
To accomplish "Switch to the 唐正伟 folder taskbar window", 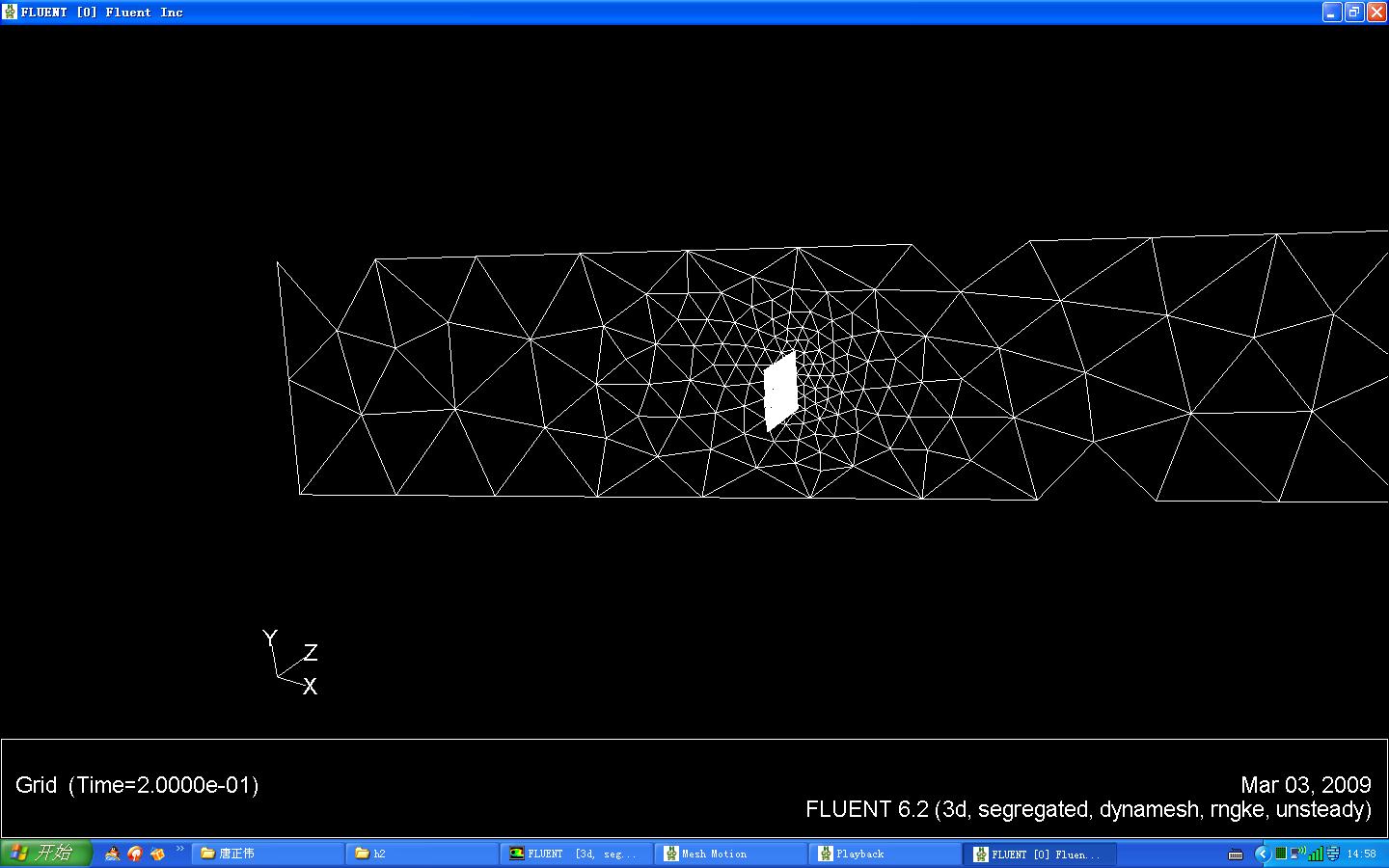I will (267, 854).
